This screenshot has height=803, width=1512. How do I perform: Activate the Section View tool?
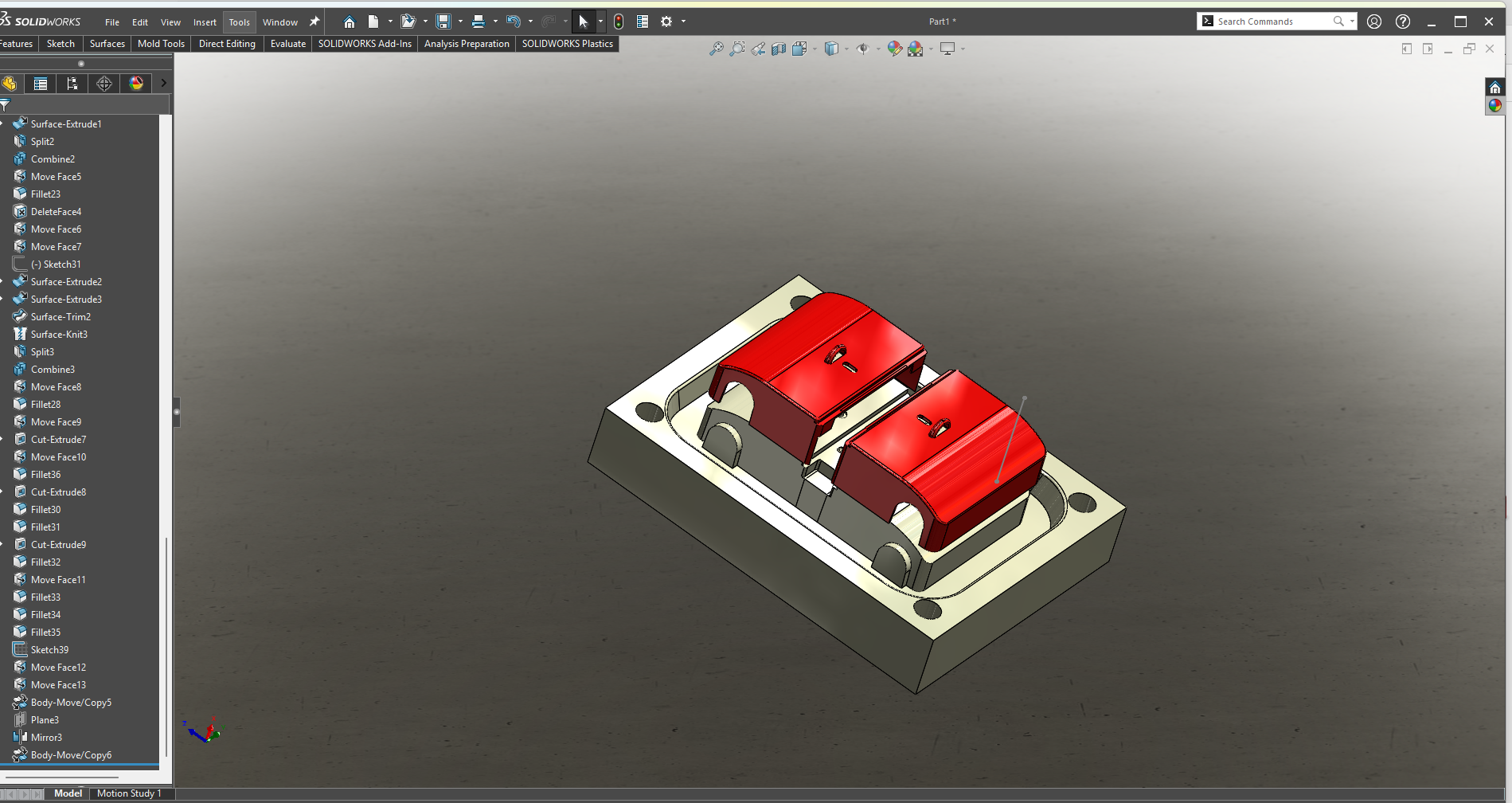tap(779, 49)
